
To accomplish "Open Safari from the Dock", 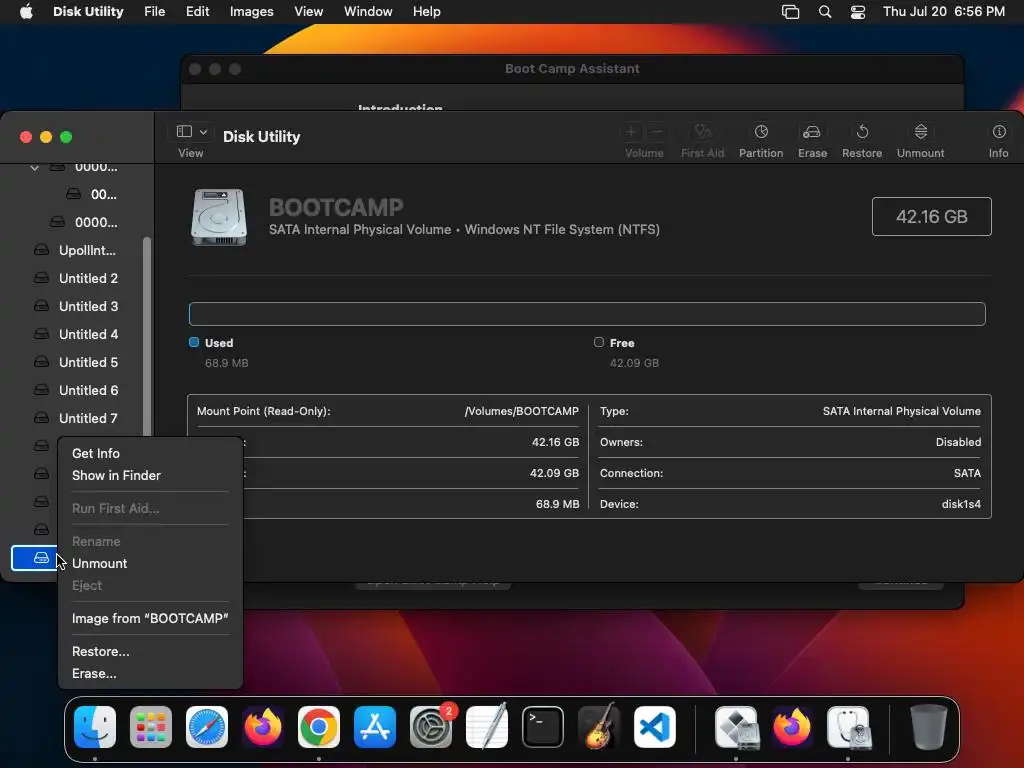I will pos(207,727).
